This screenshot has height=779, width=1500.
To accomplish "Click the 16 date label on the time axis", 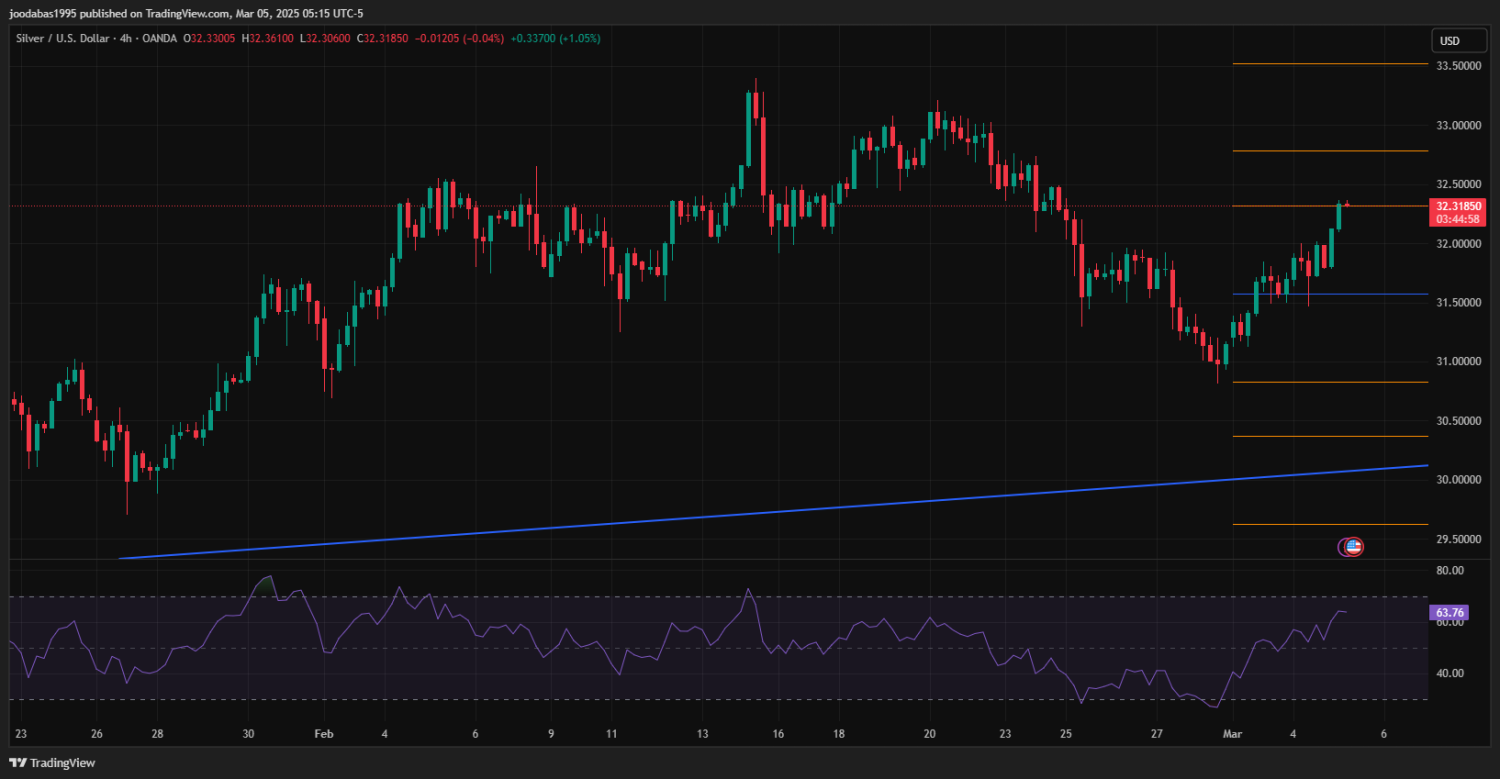I will pos(777,734).
